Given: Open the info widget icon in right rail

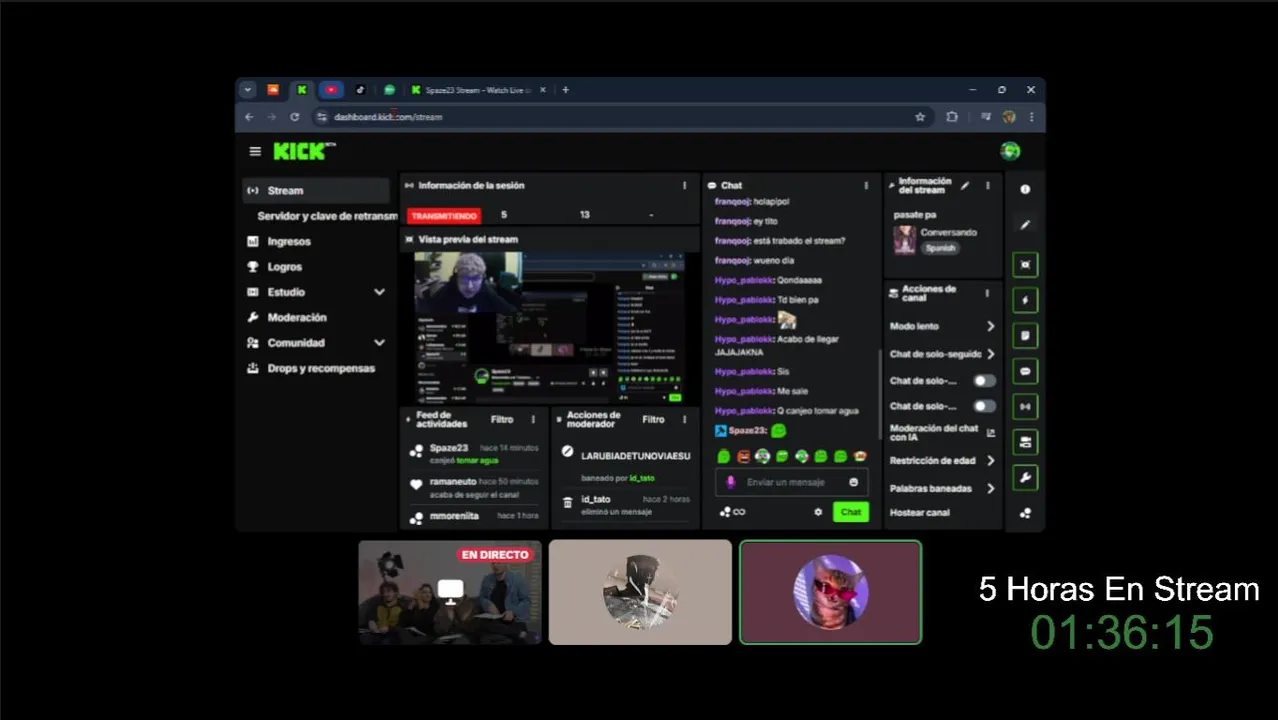Looking at the screenshot, I should [x=1025, y=189].
